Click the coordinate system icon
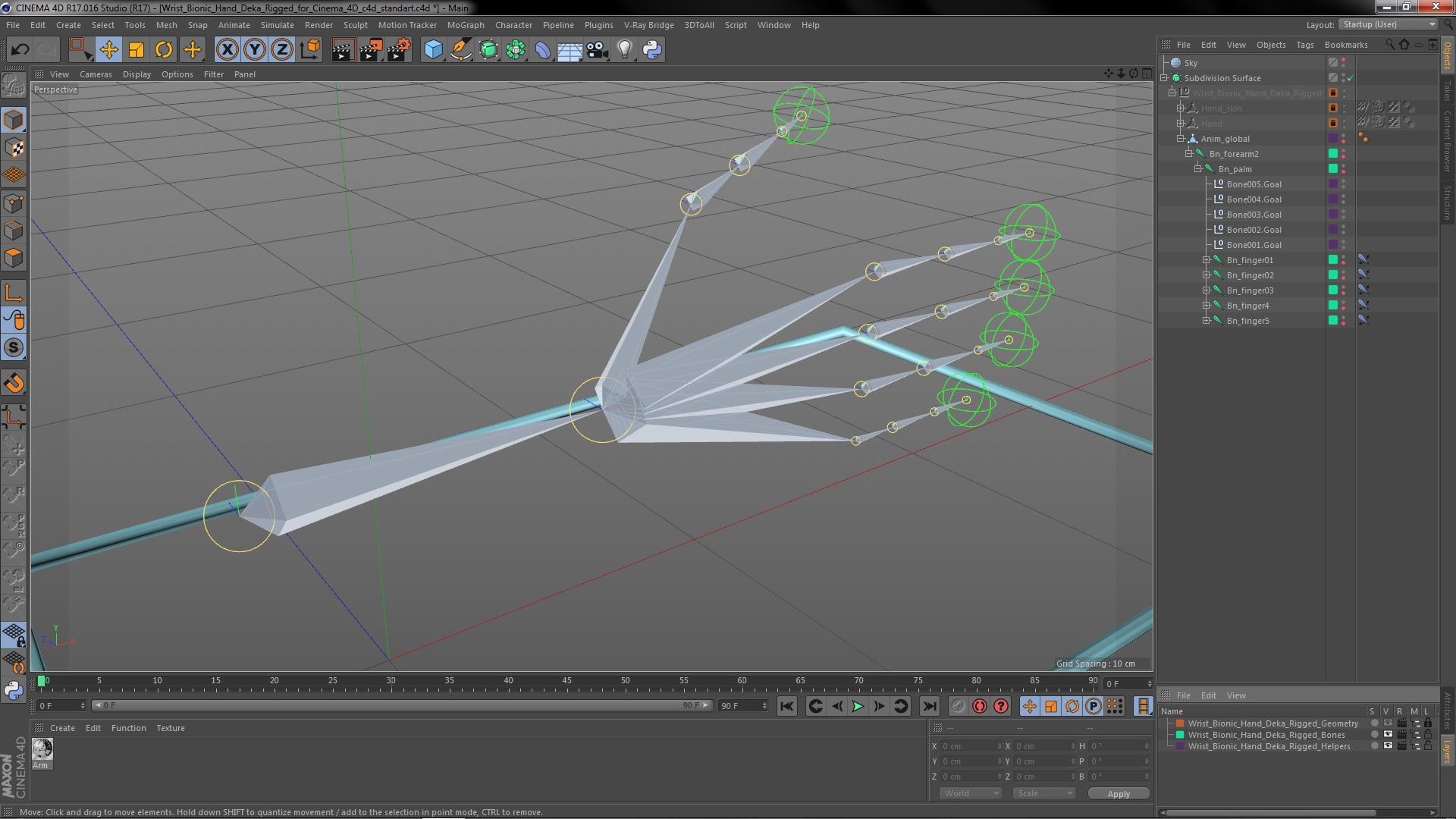The width and height of the screenshot is (1456, 819). [310, 50]
